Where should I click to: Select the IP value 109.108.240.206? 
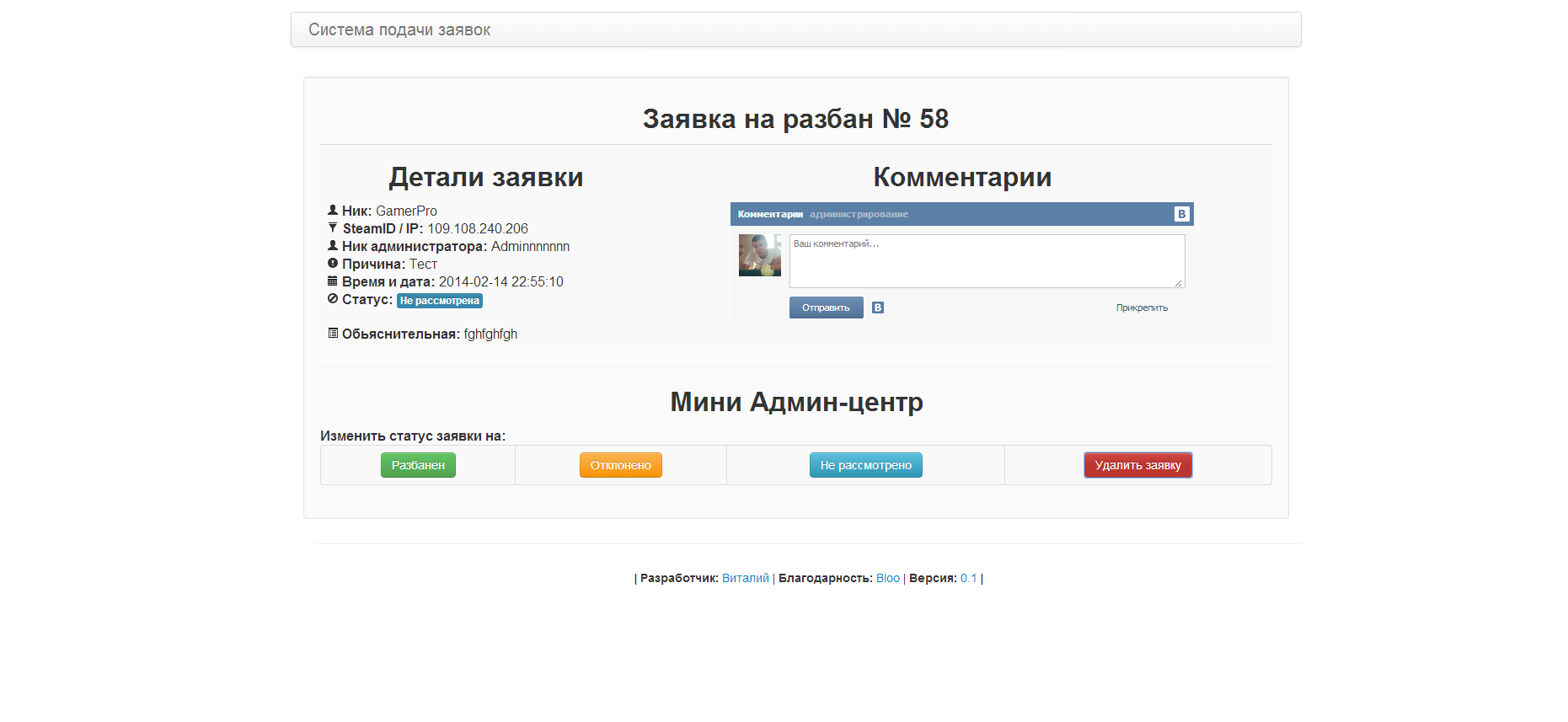pyautogui.click(x=478, y=228)
